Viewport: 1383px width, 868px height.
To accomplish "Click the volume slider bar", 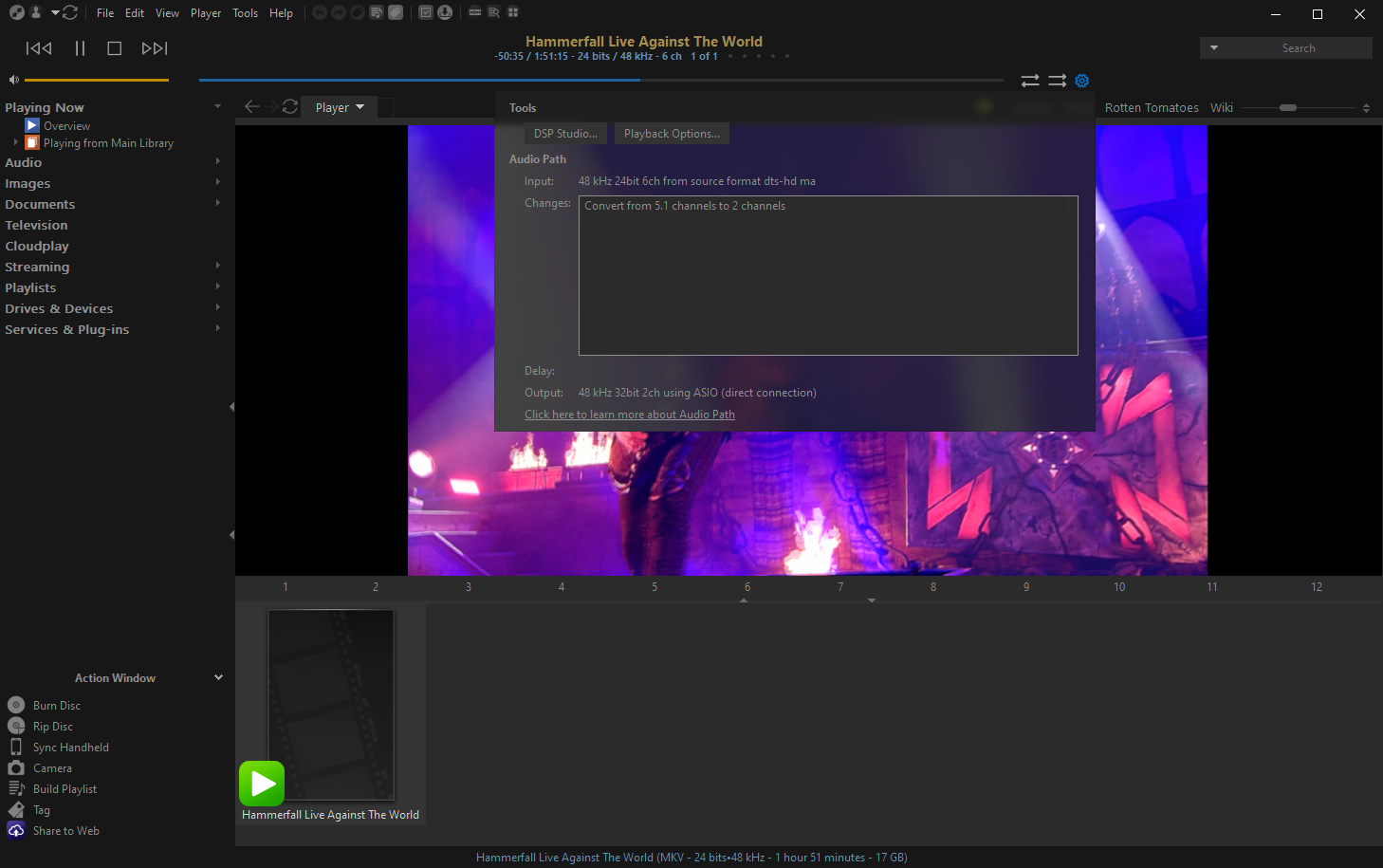I will [x=97, y=80].
